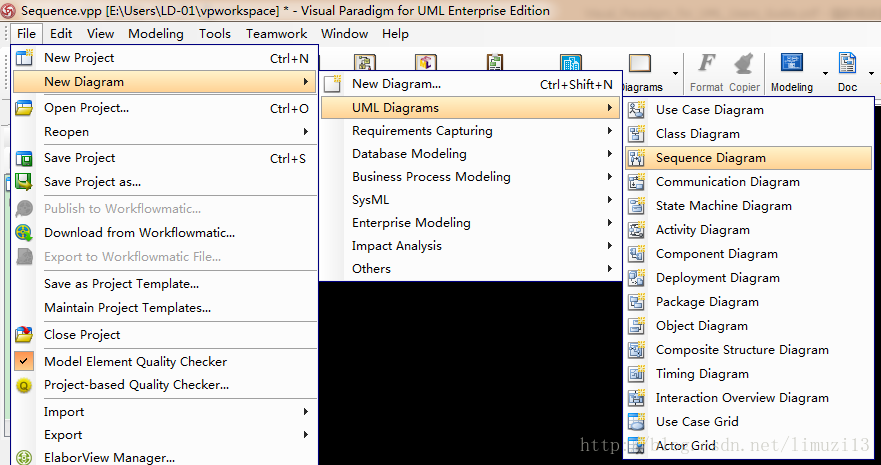Viewport: 881px width, 465px height.
Task: Expand the Database Modeling submenu
Action: tap(610, 154)
